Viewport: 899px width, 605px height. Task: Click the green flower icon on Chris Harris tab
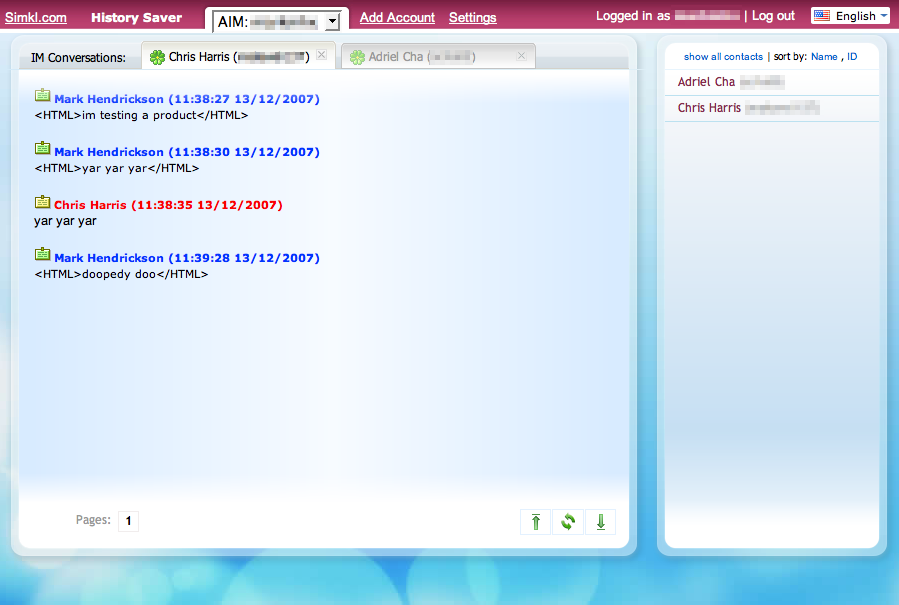point(157,58)
